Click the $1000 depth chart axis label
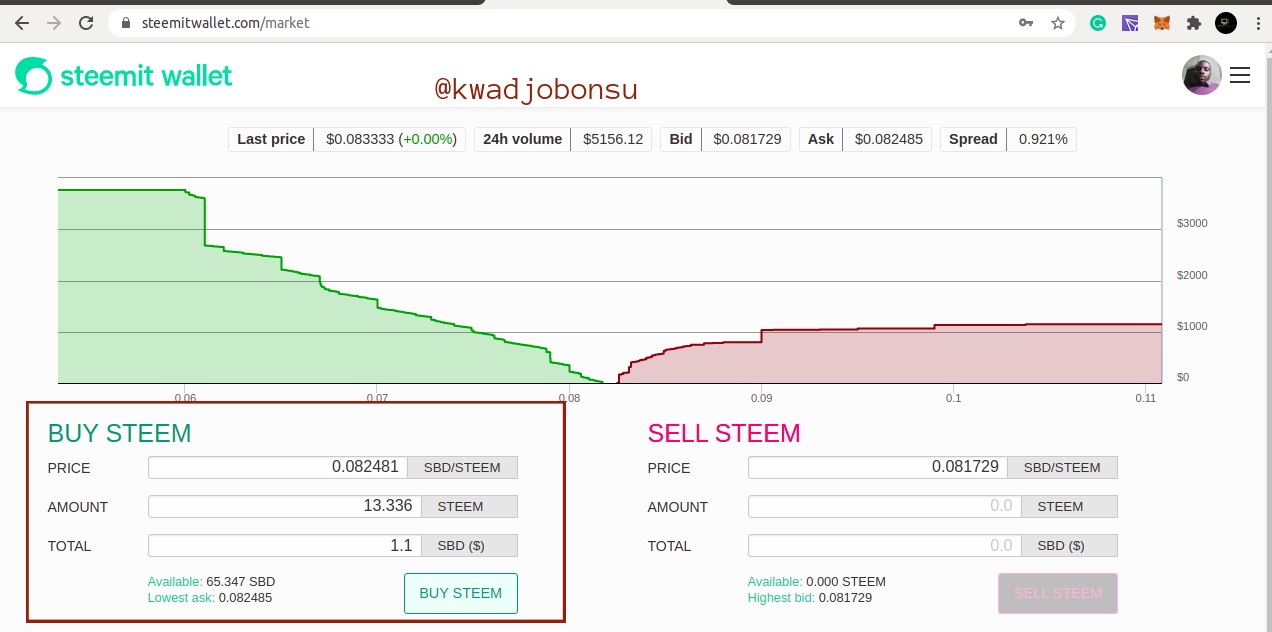Screen dimensions: 1272x632 click(1192, 326)
